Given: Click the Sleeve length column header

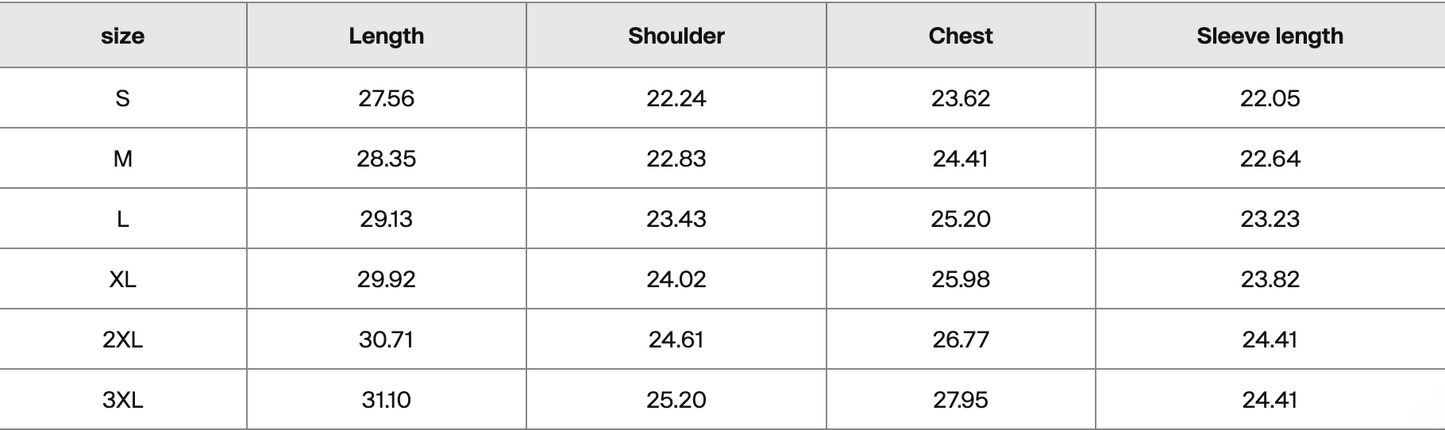Looking at the screenshot, I should [1270, 37].
